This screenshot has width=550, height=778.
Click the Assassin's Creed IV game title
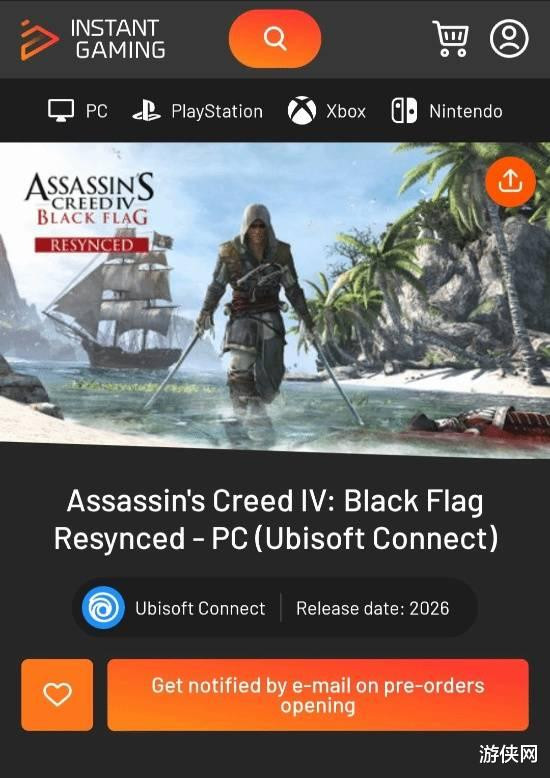275,519
